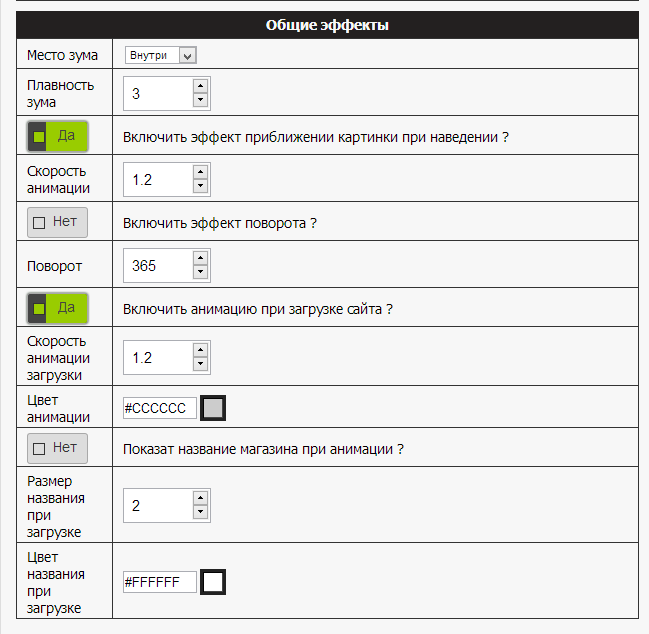
Task: Decrease Скорость анимации with down arrow
Action: click(x=200, y=186)
